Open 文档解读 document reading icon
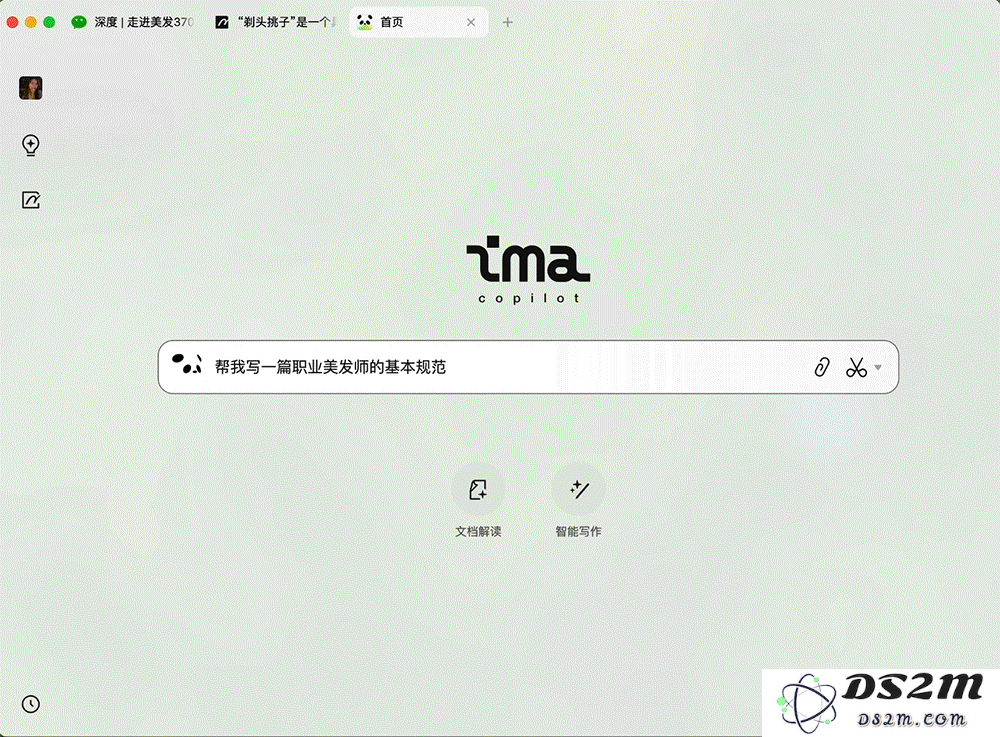The image size is (1000, 737). coord(478,489)
